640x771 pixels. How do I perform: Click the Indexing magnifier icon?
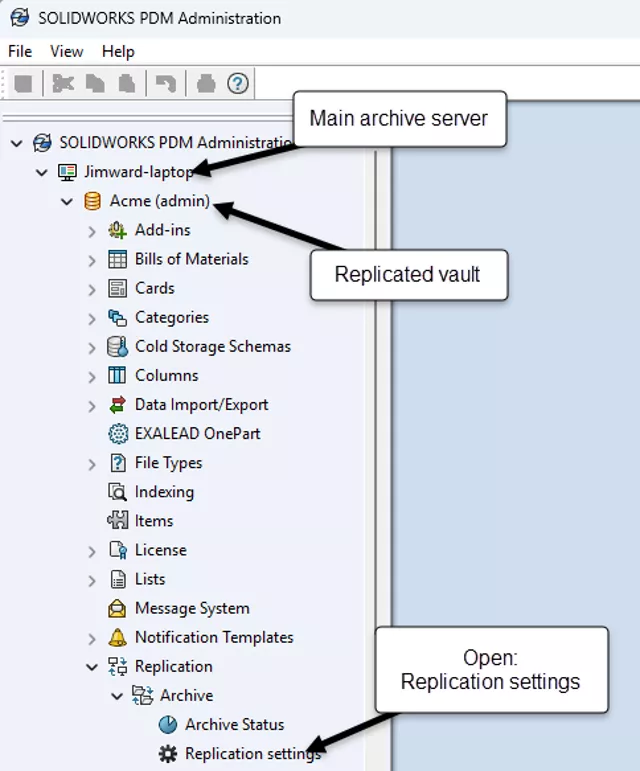117,492
